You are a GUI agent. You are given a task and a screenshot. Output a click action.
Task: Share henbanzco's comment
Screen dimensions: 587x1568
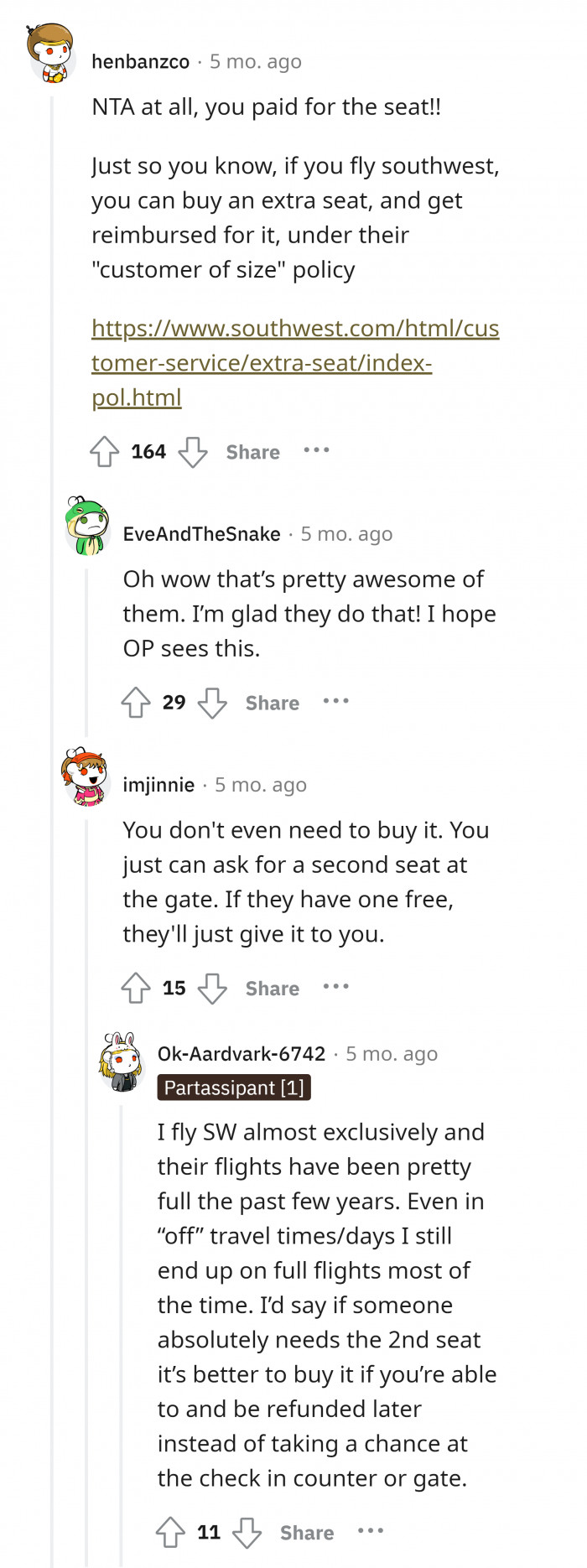click(x=252, y=452)
